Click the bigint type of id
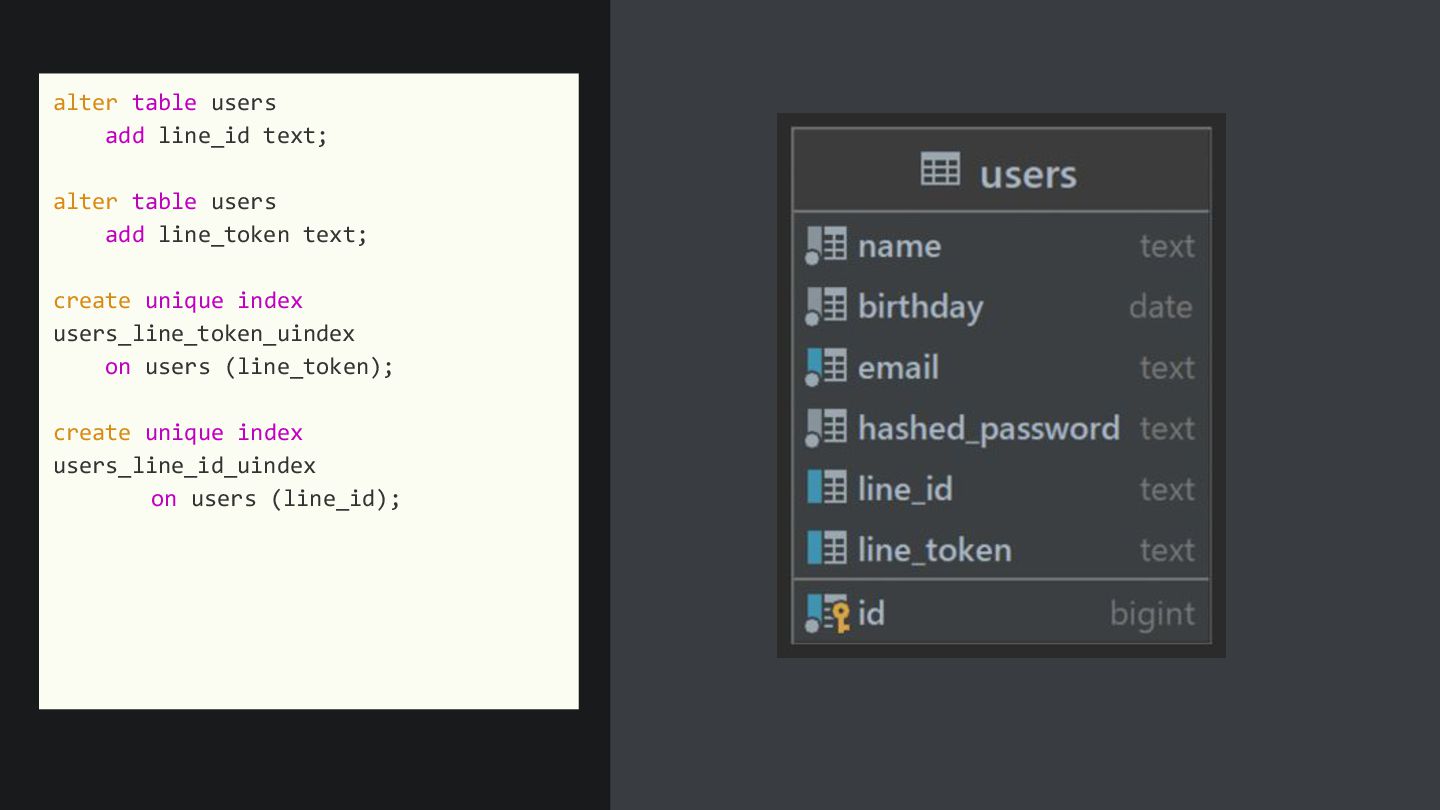The height and width of the screenshot is (810, 1440). tap(1152, 613)
